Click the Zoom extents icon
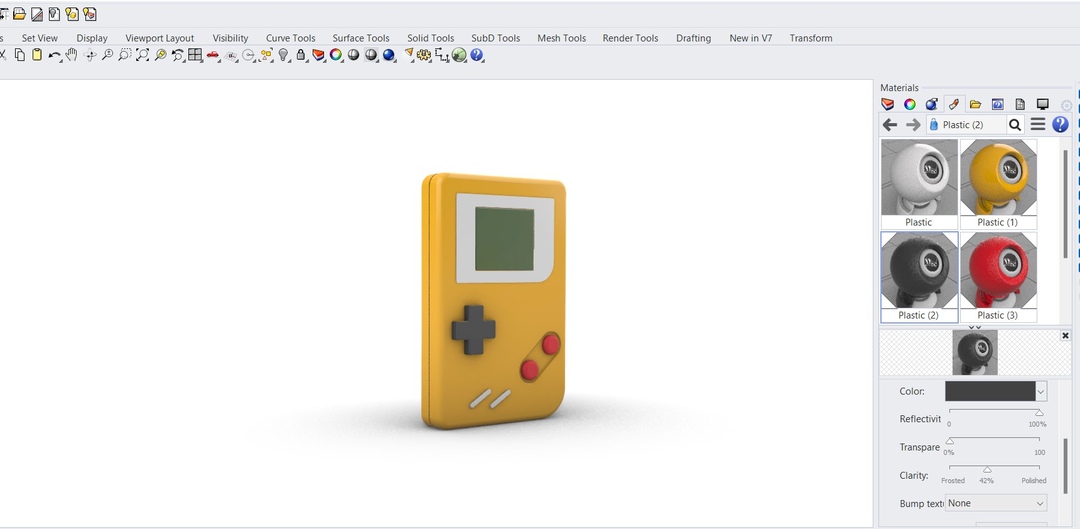The width and height of the screenshot is (1080, 529). 143,55
